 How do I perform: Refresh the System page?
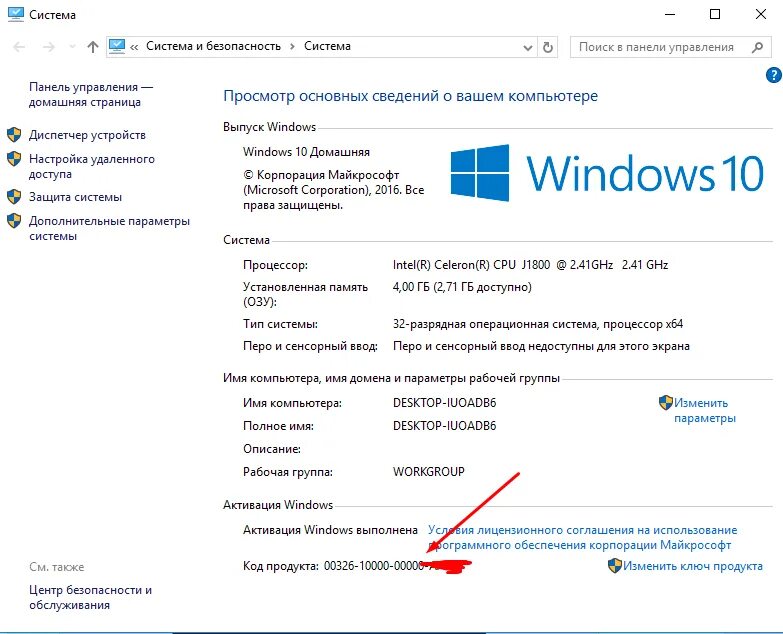coord(548,47)
